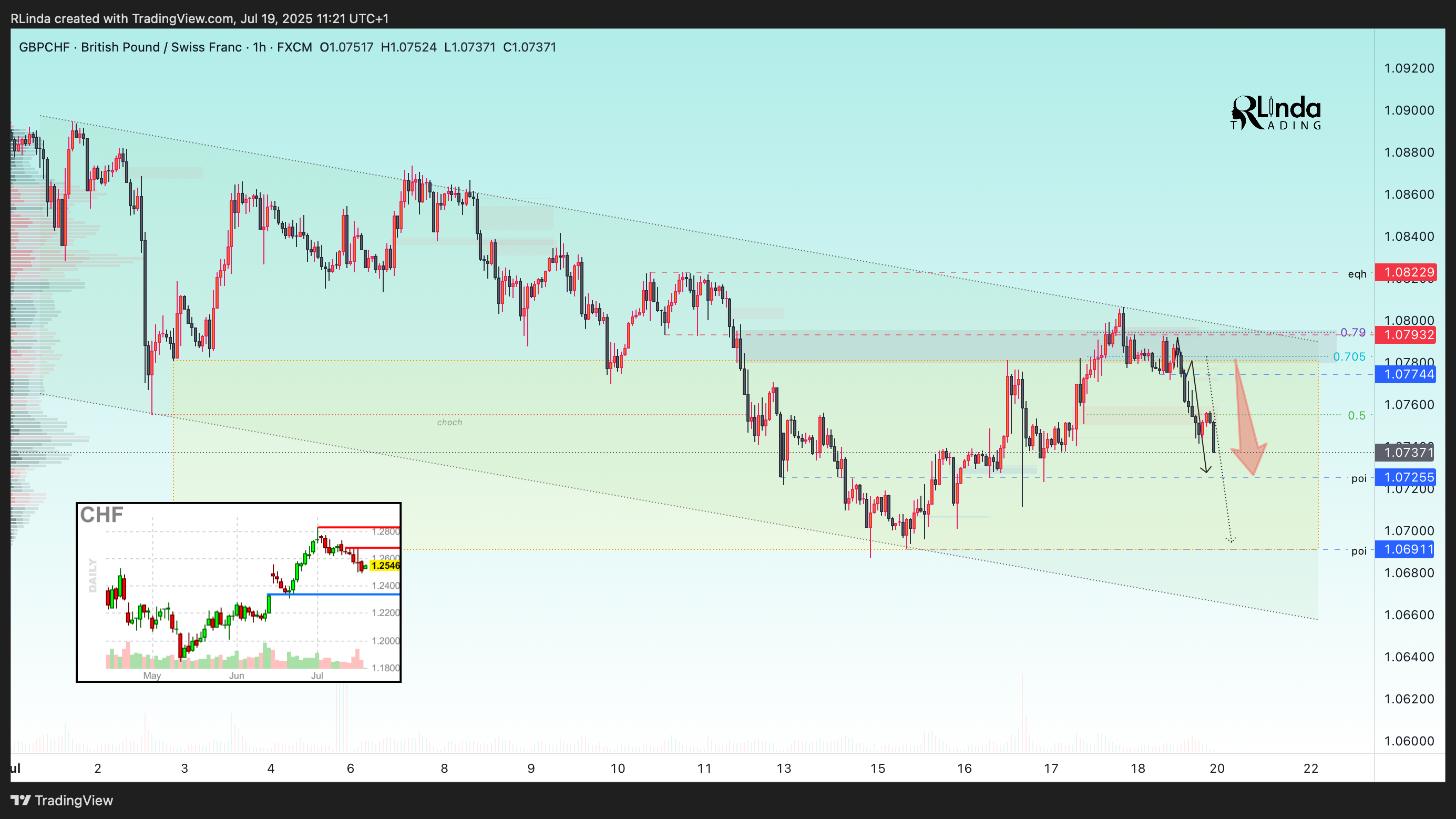Click the low value L1.07371

pos(470,47)
